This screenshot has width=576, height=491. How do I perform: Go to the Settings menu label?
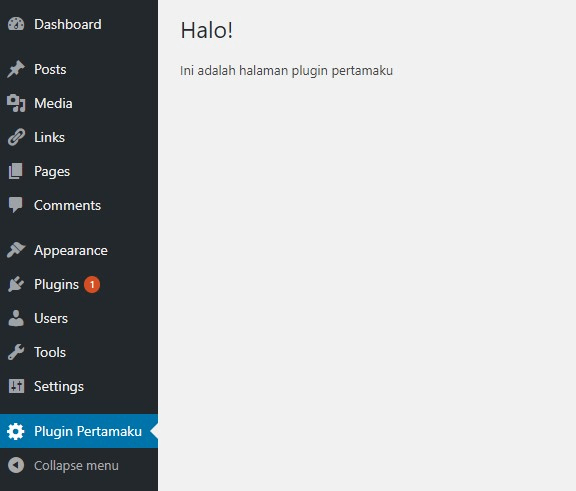pyautogui.click(x=59, y=386)
